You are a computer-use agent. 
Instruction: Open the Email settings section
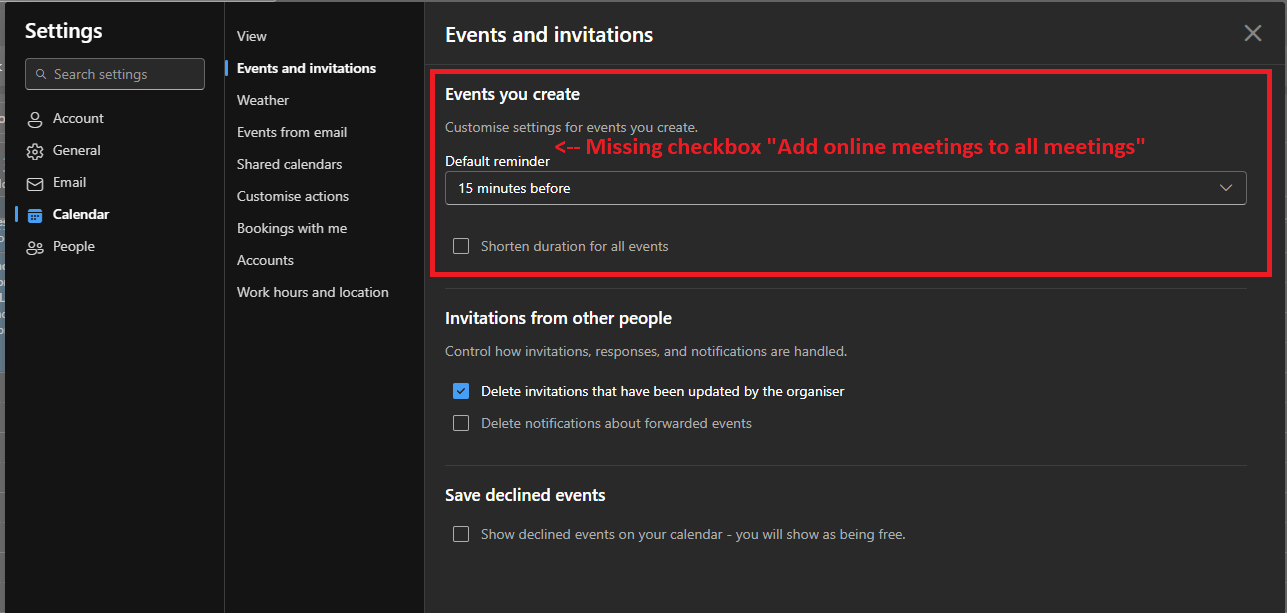[70, 182]
